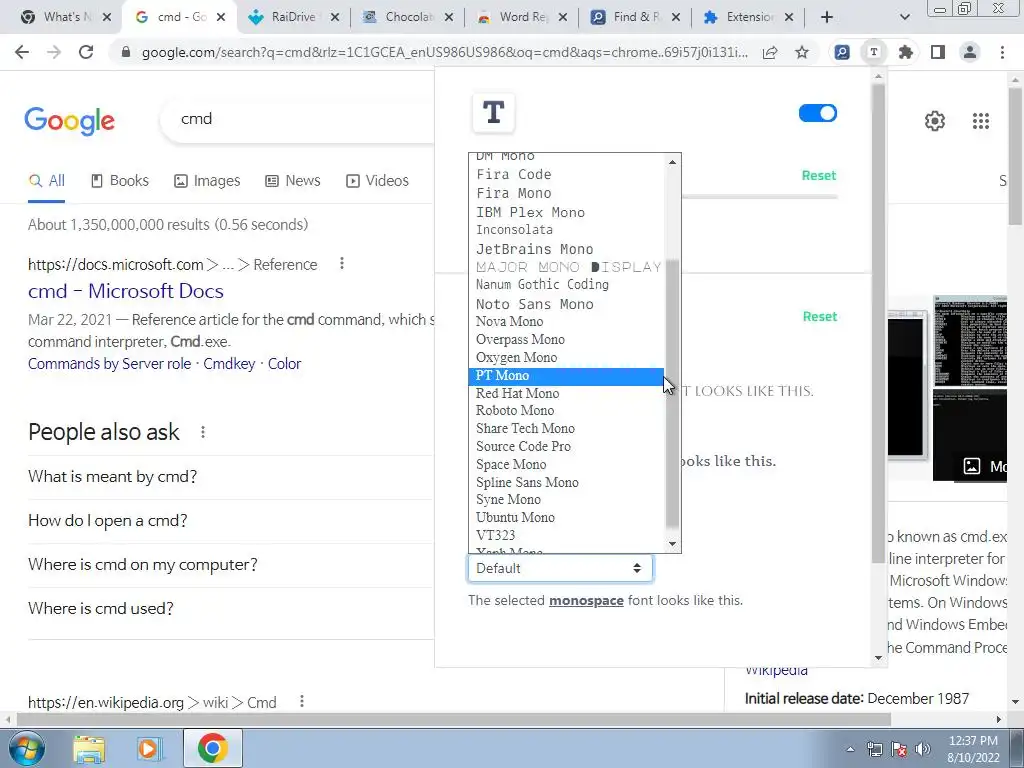This screenshot has width=1024, height=768.
Task: Expand 'What is meant by cmd?' question
Action: [x=231, y=477]
